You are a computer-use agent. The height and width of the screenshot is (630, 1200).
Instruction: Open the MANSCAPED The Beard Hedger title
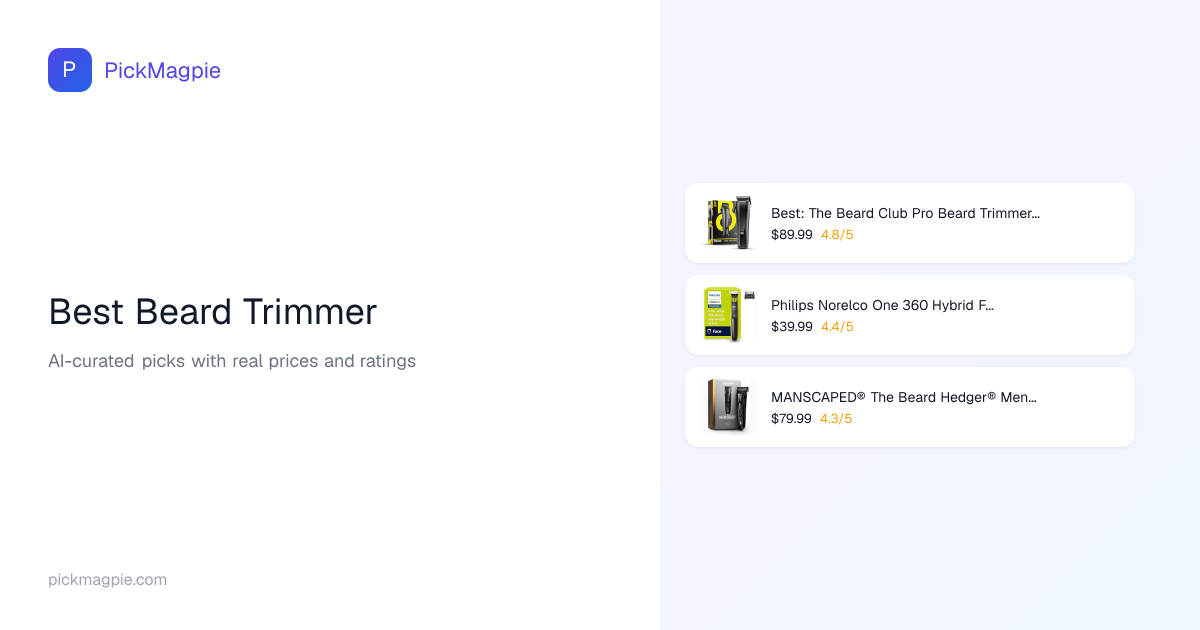click(903, 397)
